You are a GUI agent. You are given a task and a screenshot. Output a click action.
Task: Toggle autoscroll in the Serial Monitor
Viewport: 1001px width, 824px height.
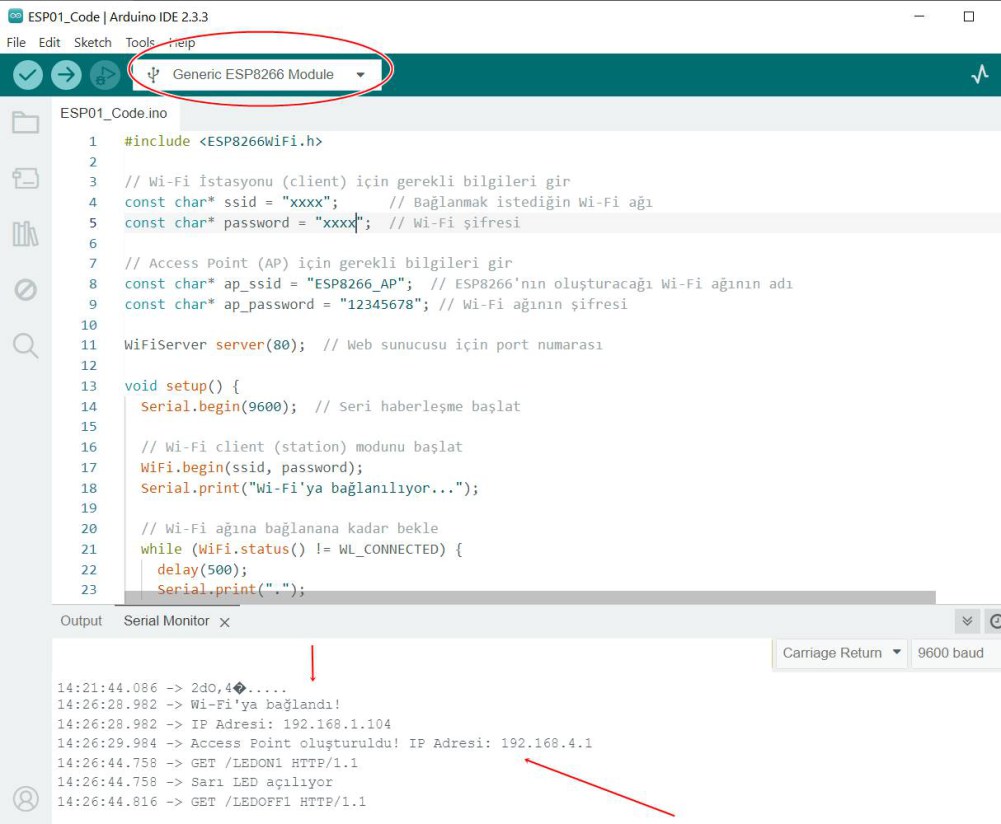(x=967, y=621)
